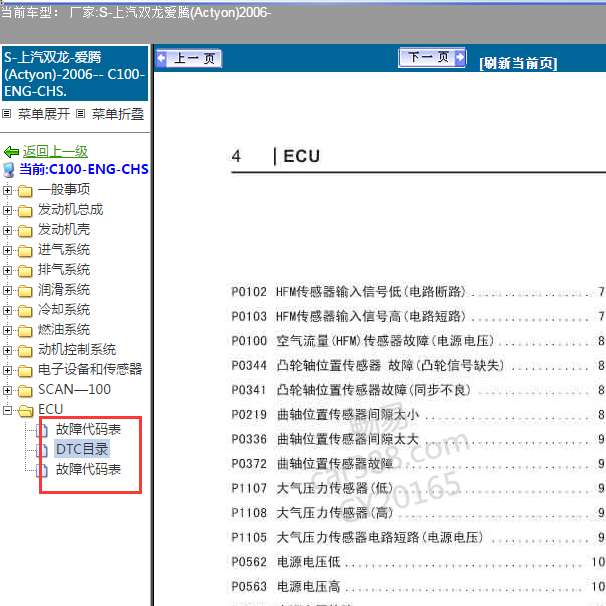
Task: Click the open ECU folder icon
Action: 26,410
